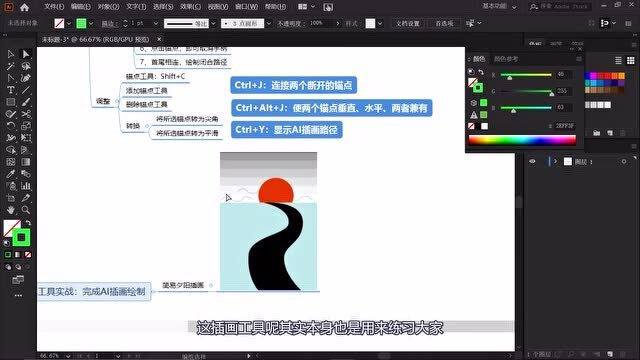Select the Rectangle tool
The width and height of the screenshot is (640, 360).
[11, 102]
